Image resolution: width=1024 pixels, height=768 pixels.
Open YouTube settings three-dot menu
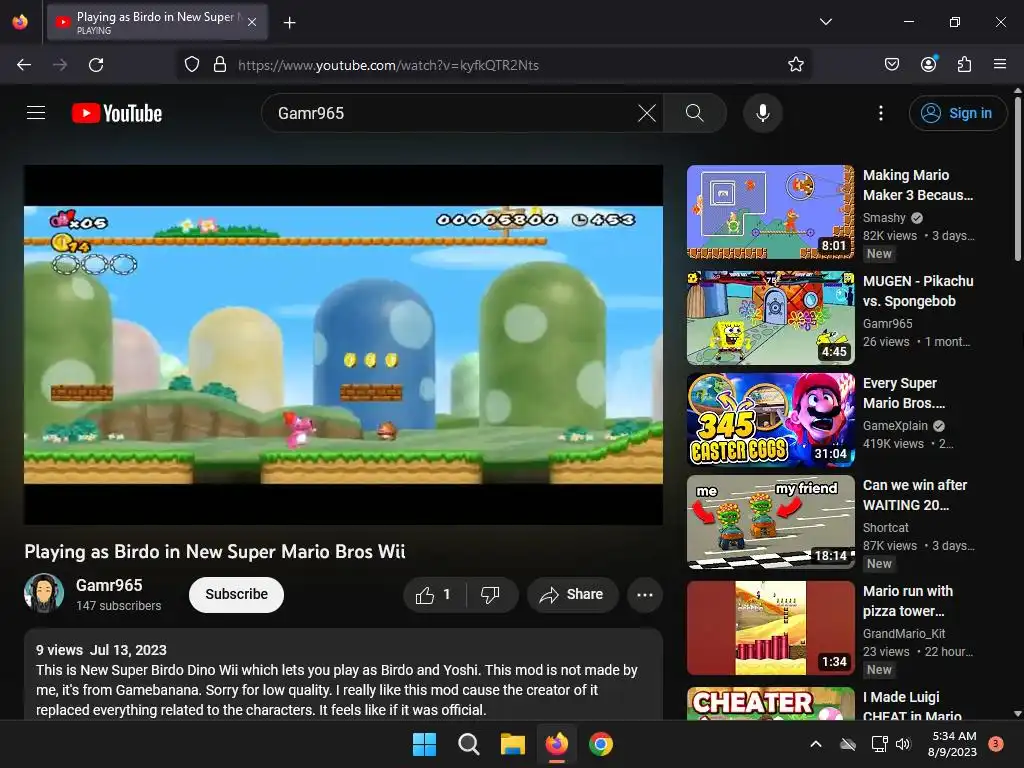[880, 113]
